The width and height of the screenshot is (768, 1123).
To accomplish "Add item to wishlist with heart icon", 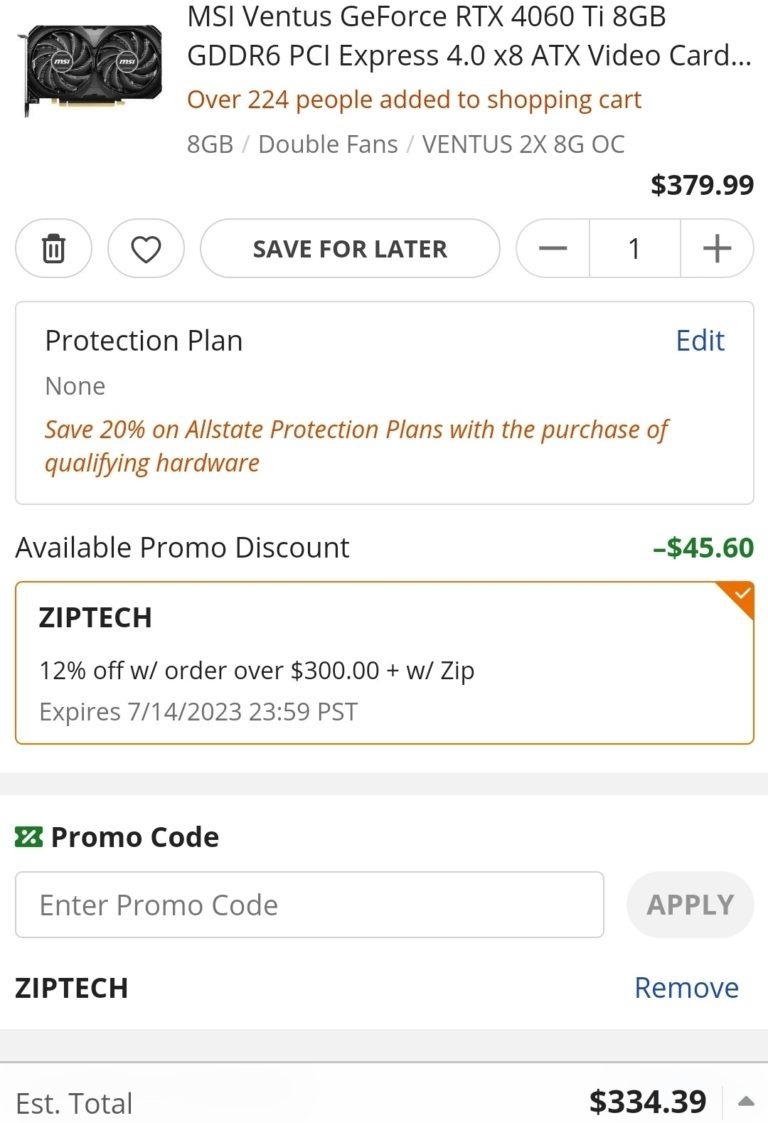I will coord(146,248).
